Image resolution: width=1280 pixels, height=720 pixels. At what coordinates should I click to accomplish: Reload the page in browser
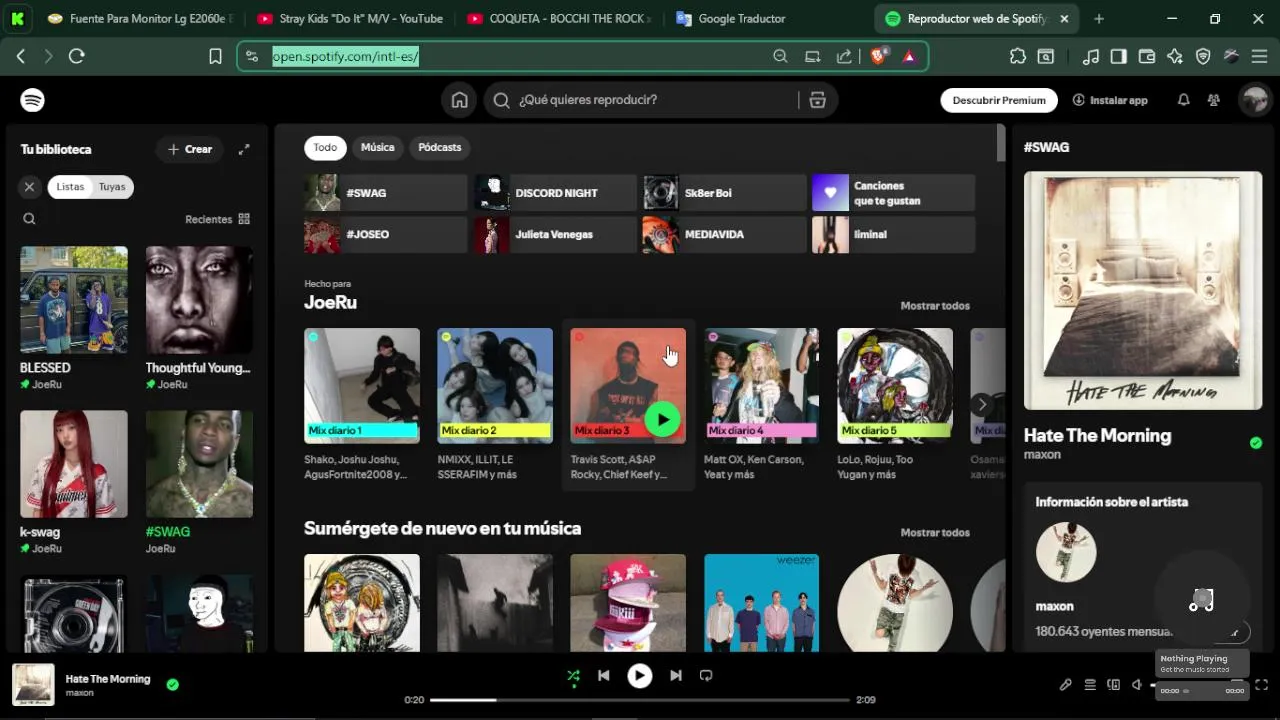(77, 56)
